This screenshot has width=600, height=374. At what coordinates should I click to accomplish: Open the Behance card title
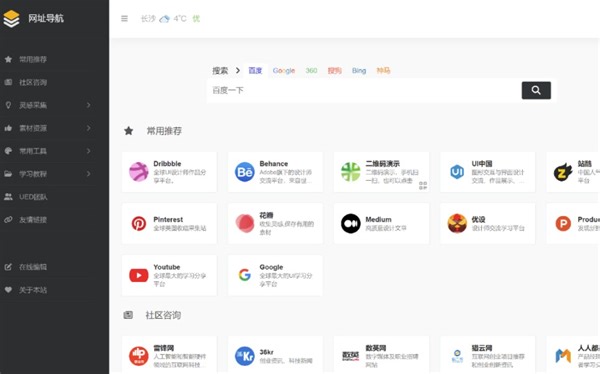274,163
